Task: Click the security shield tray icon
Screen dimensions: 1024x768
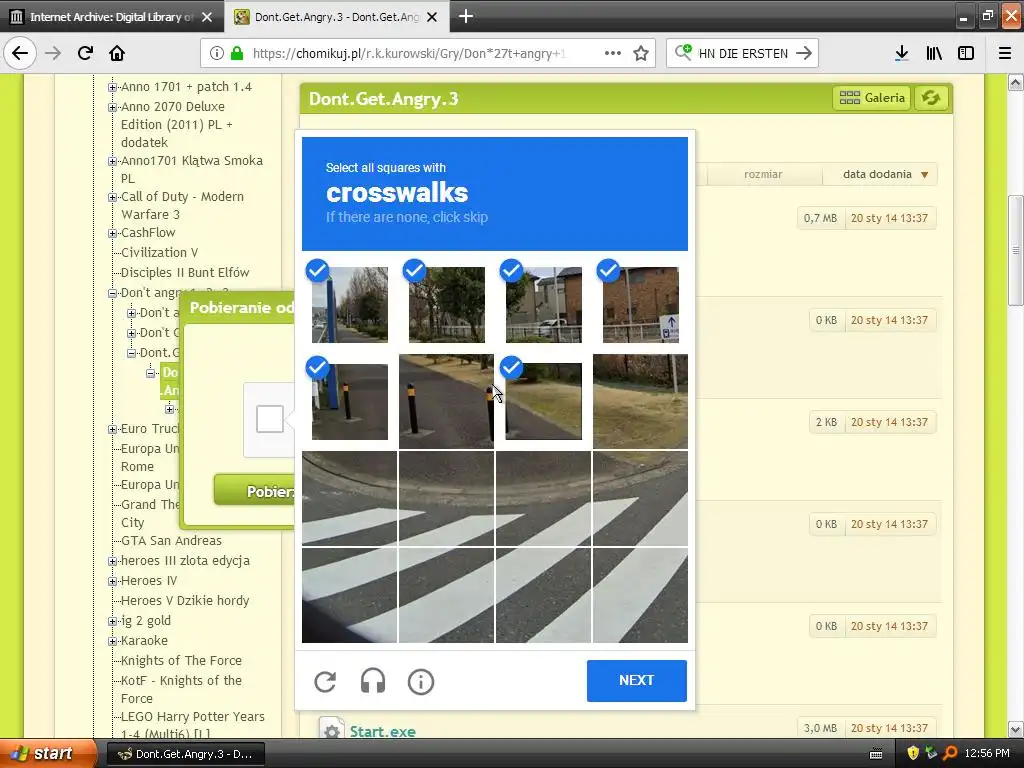Action: [913, 753]
